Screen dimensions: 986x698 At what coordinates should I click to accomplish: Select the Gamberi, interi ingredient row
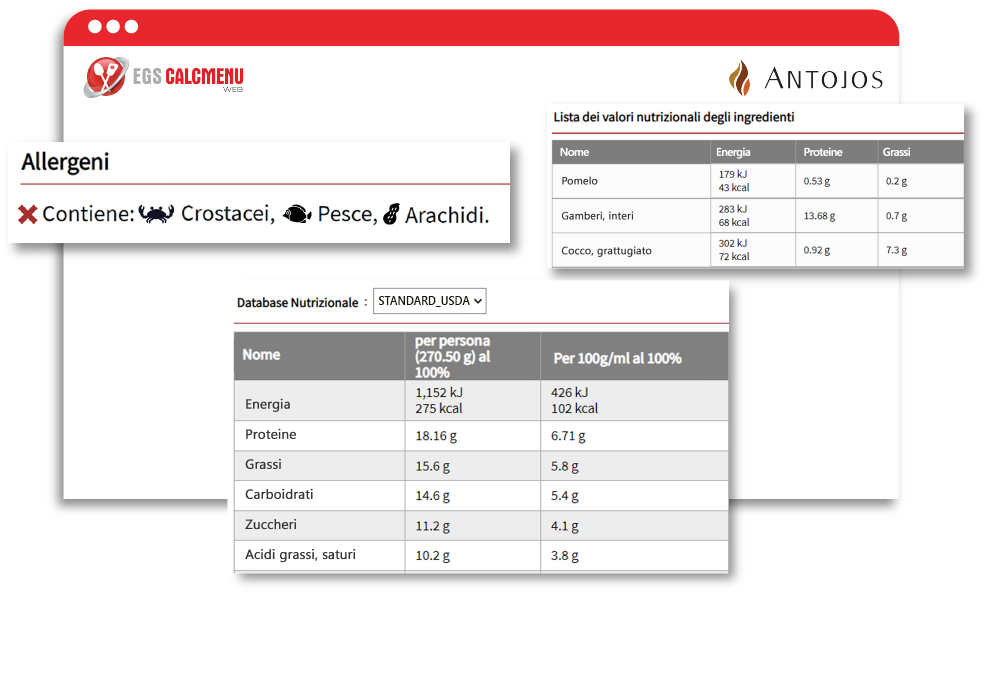597,216
